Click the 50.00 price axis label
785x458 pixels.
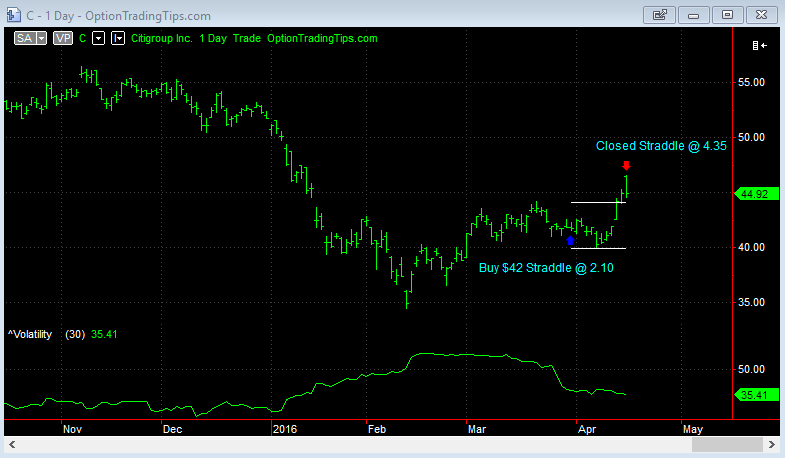tap(751, 137)
